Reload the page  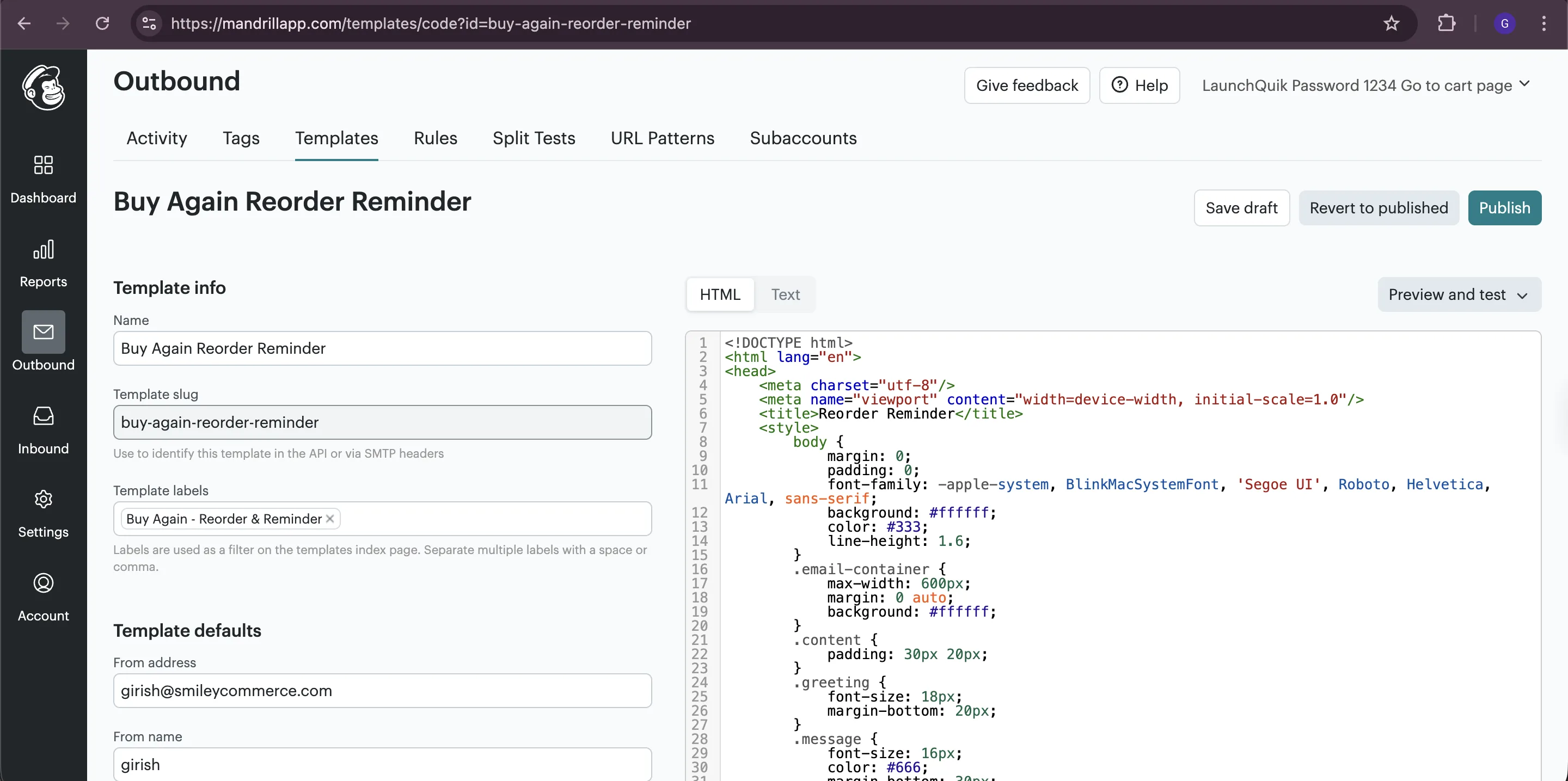pos(102,24)
